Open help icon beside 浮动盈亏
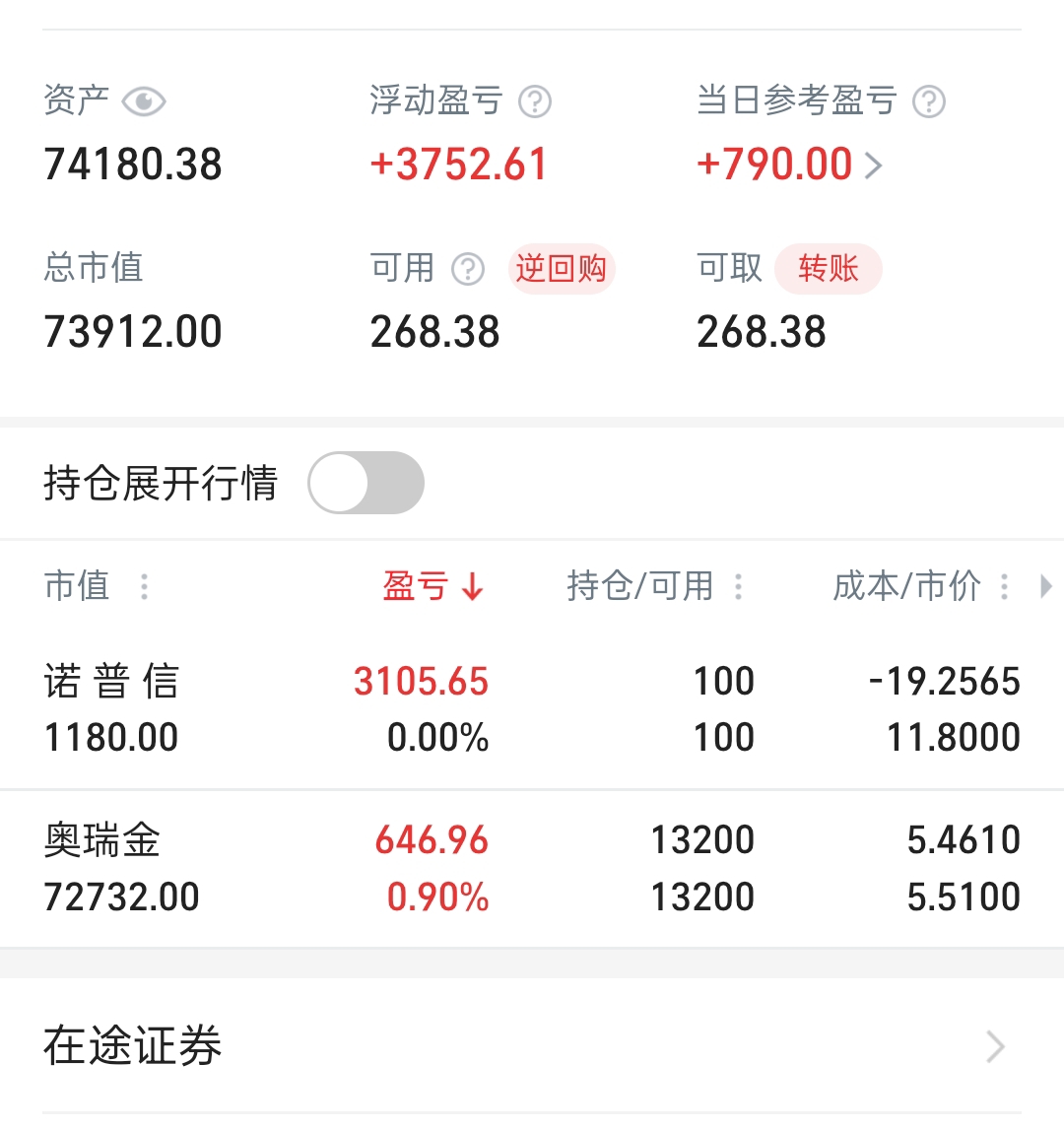This screenshot has height=1130, width=1064. [x=535, y=101]
